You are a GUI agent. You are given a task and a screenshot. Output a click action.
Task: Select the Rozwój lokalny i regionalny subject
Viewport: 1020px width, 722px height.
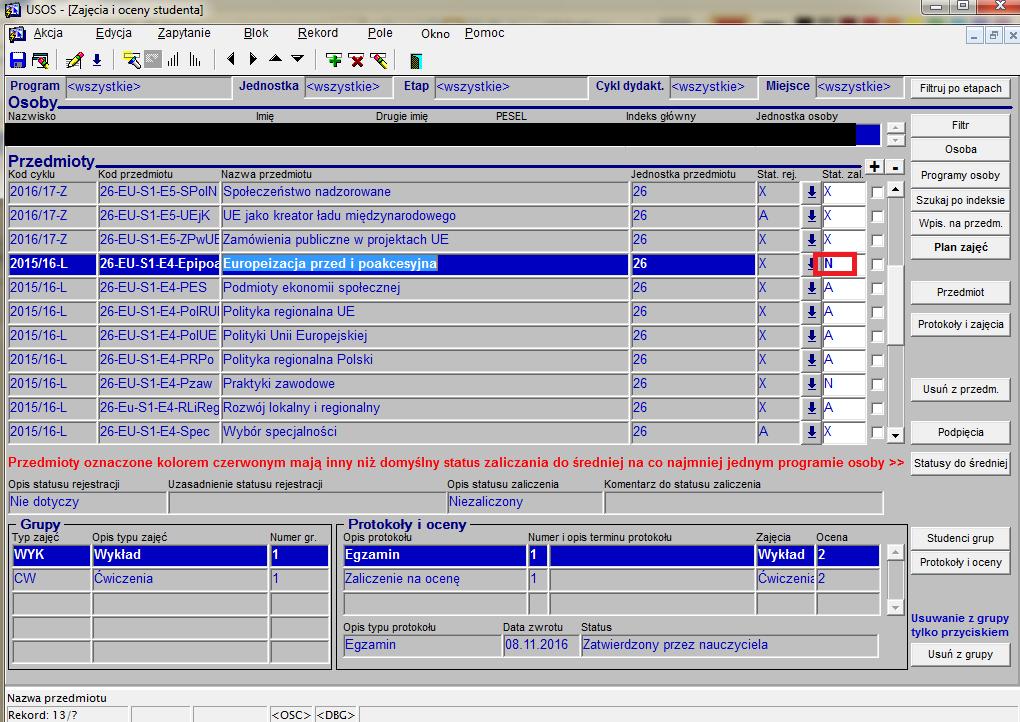pyautogui.click(x=425, y=408)
